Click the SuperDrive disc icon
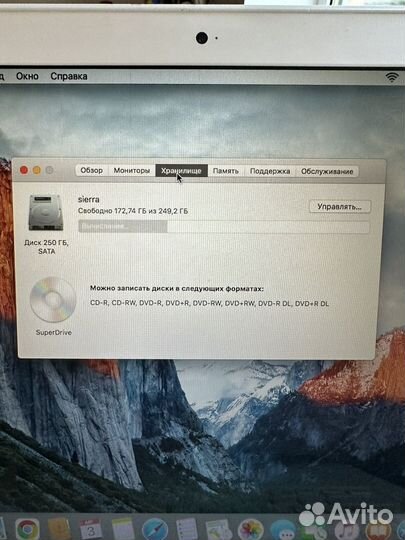The image size is (405, 540). [x=53, y=300]
